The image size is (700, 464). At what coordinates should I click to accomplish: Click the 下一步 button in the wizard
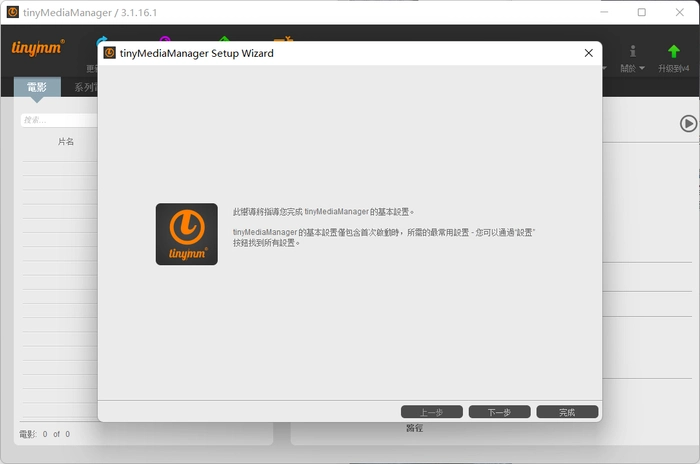coord(500,412)
